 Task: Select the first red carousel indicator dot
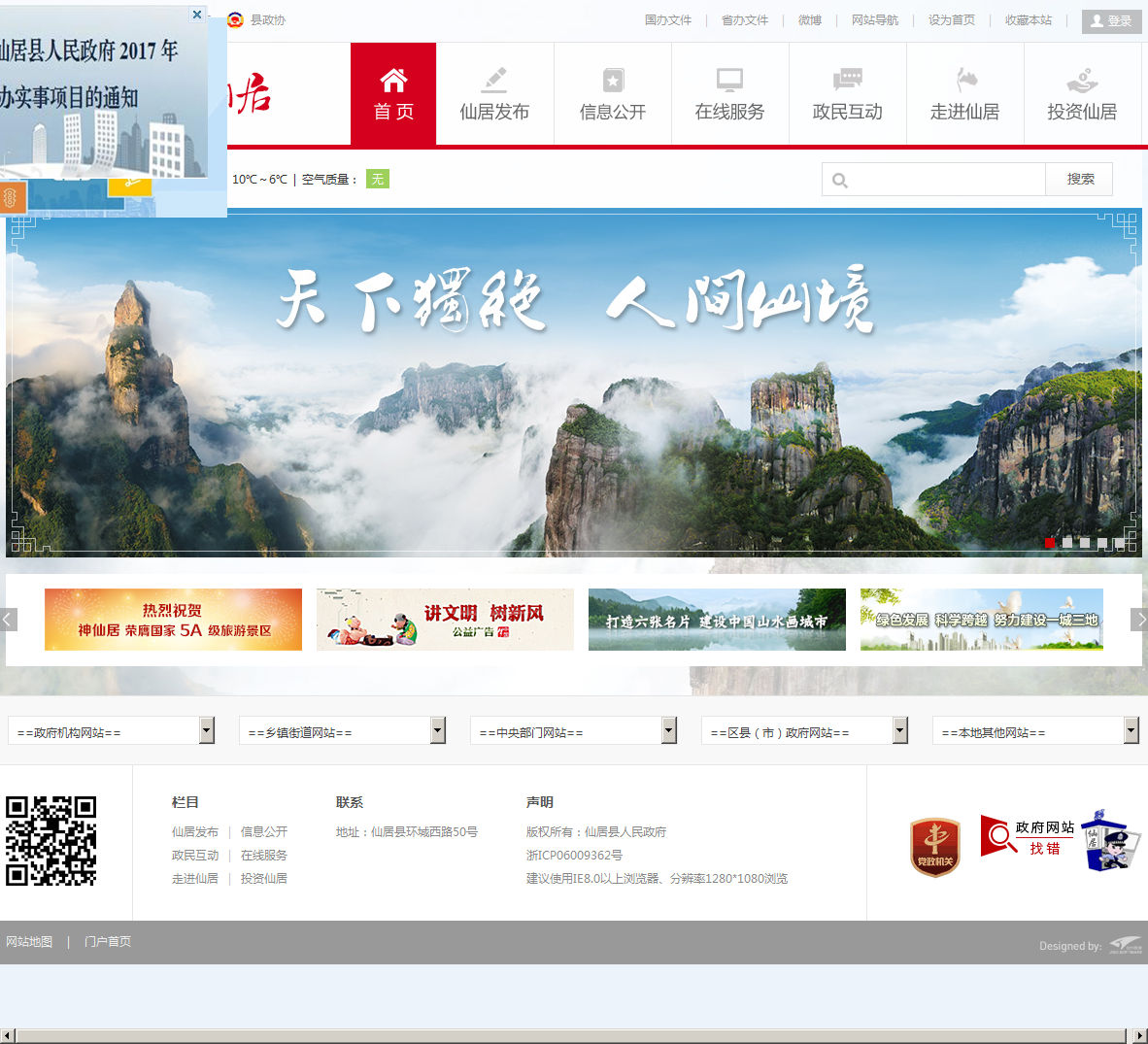click(x=1050, y=543)
